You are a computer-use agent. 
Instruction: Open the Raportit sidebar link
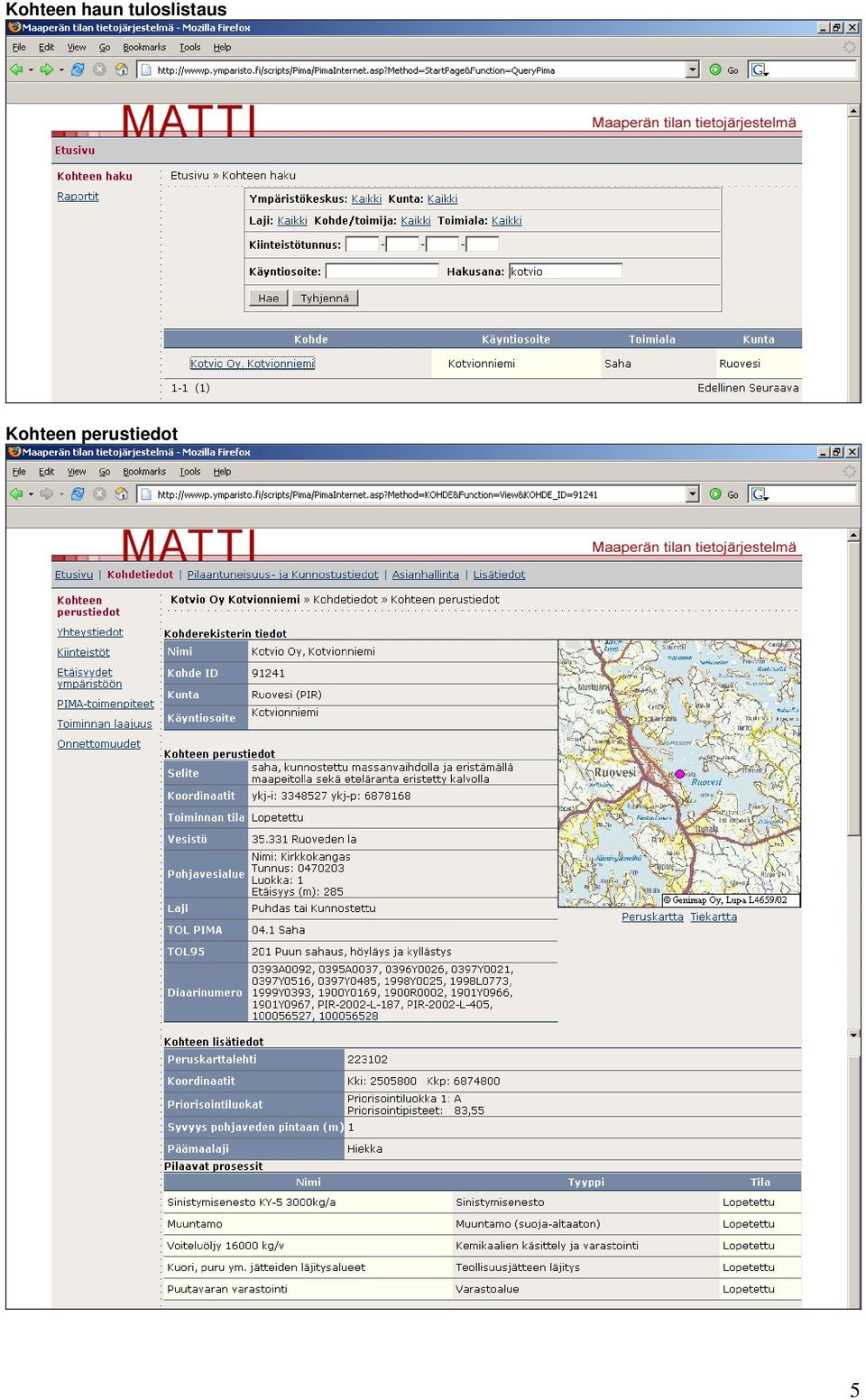tap(78, 197)
